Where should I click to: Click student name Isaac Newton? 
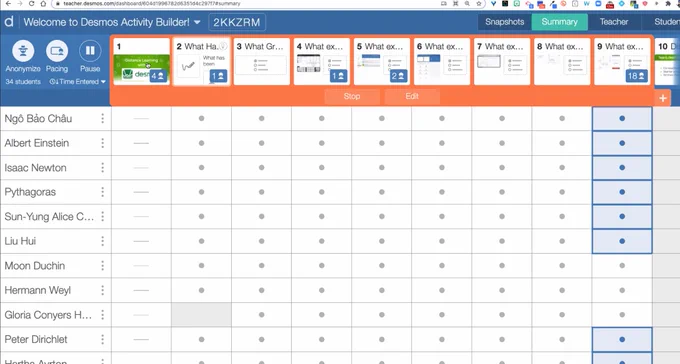tap(36, 167)
